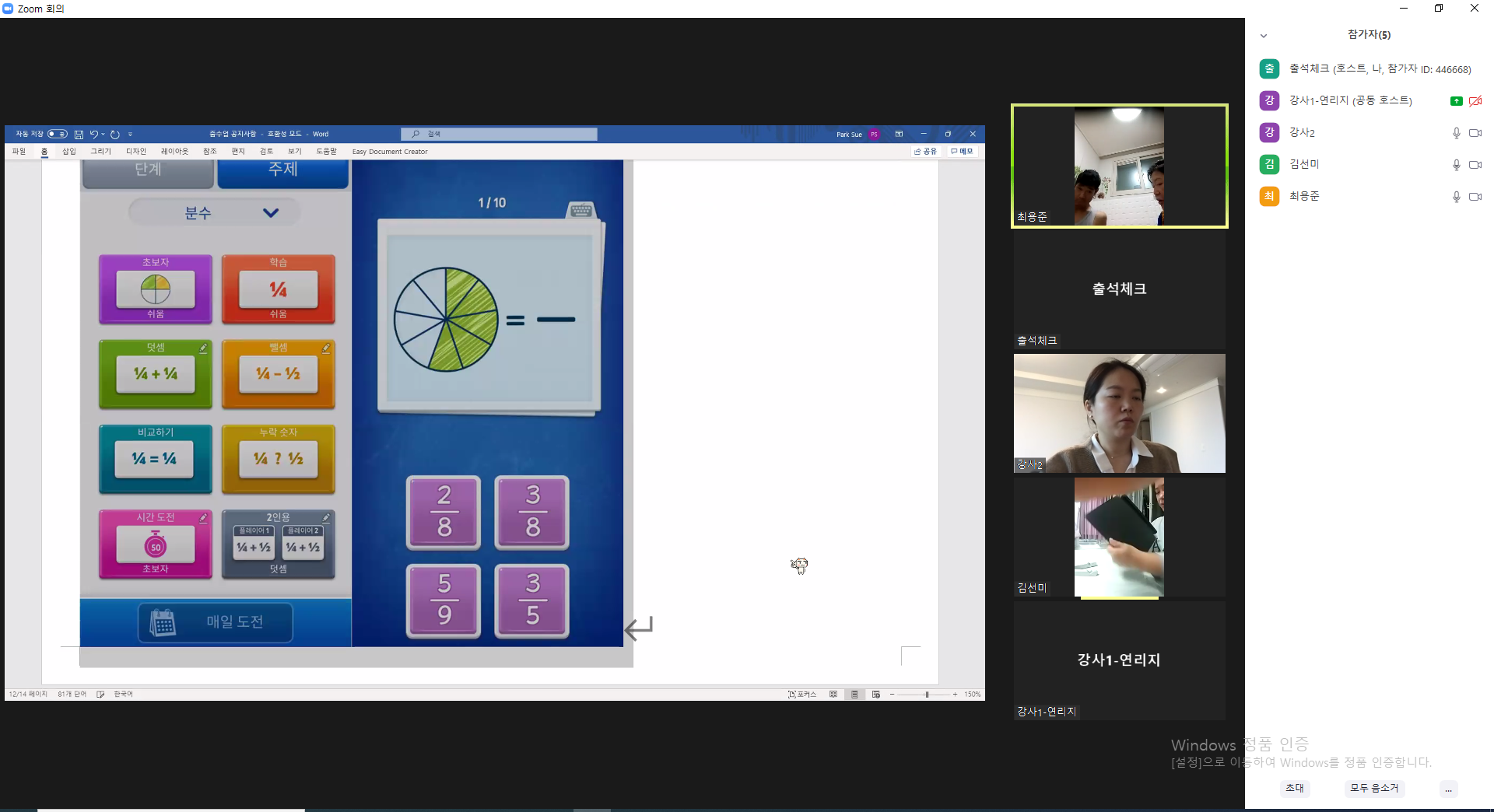Open the 레이아웃 ribbon tab

[174, 152]
